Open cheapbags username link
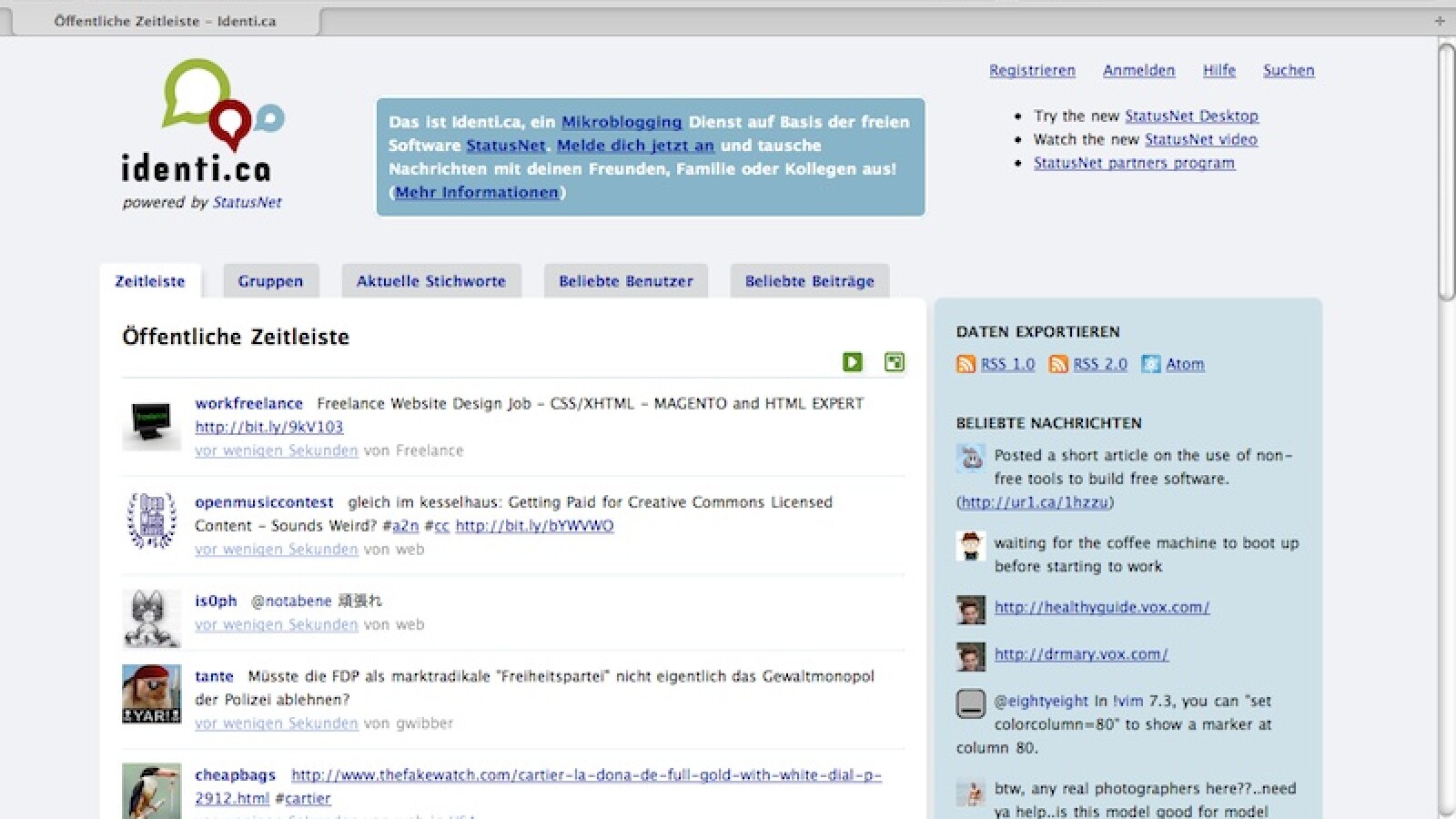Image resolution: width=1456 pixels, height=819 pixels. [x=235, y=775]
